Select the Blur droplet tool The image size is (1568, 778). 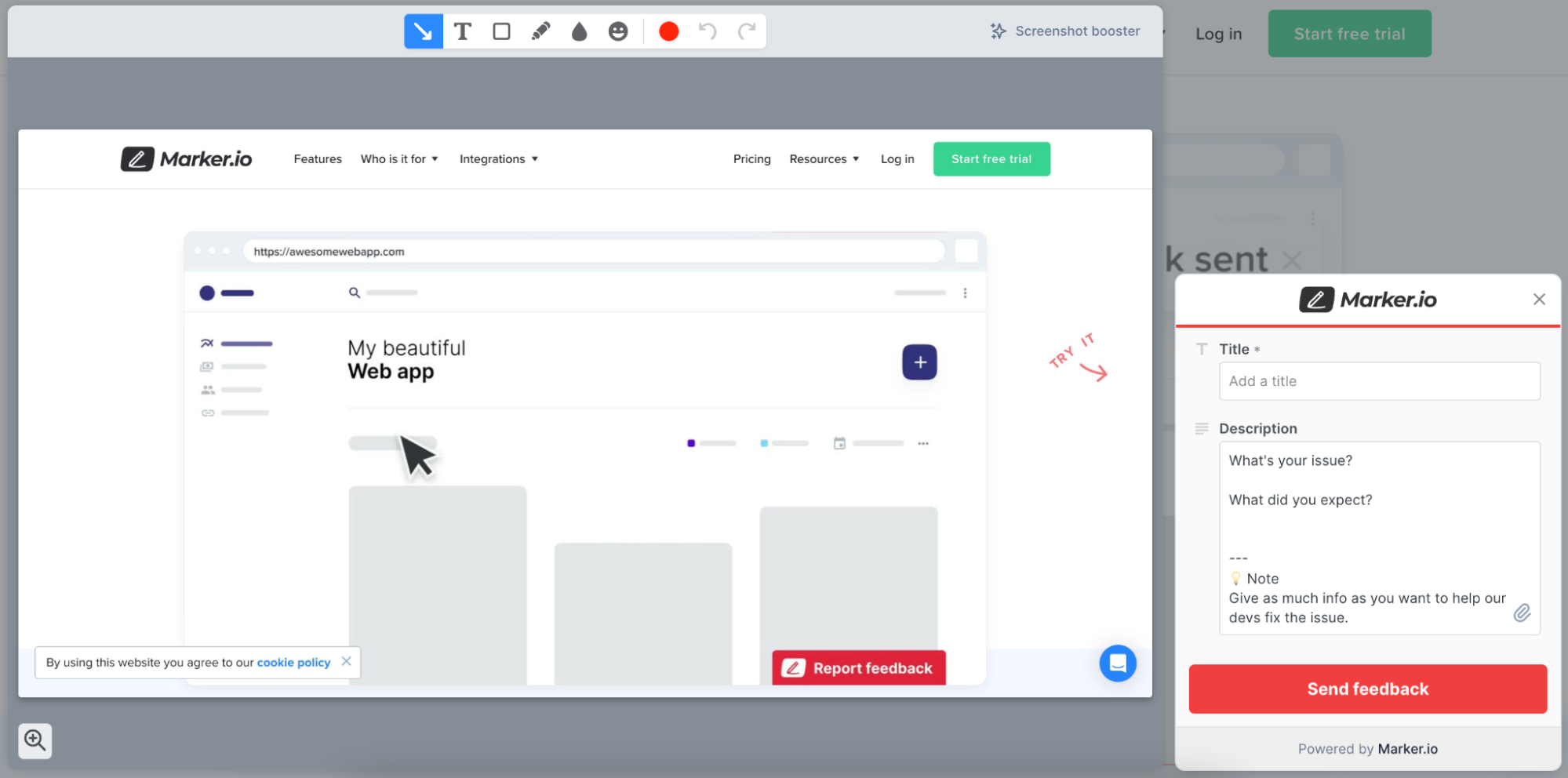(579, 31)
